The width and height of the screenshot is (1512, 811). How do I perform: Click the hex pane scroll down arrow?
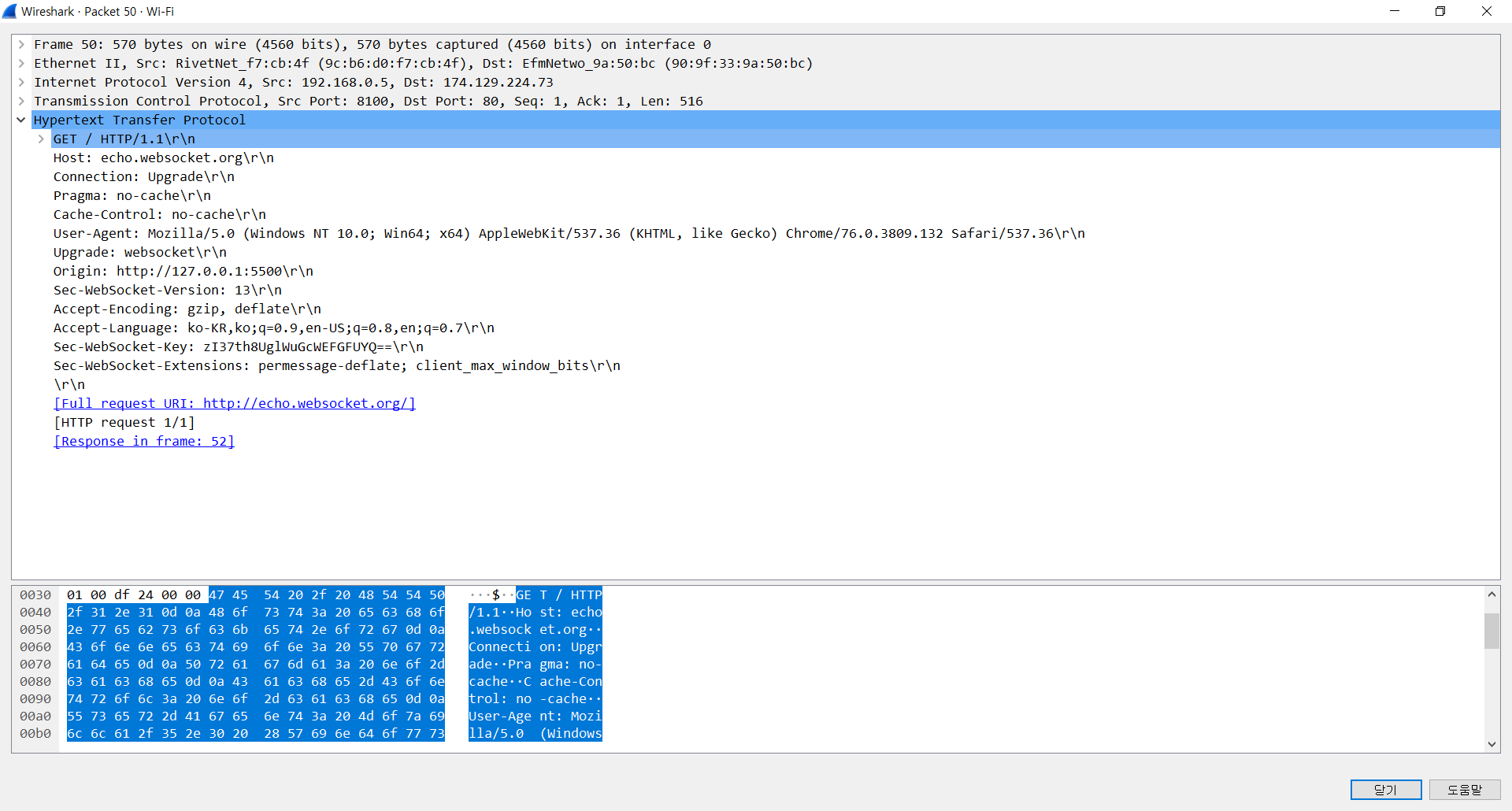[x=1492, y=743]
